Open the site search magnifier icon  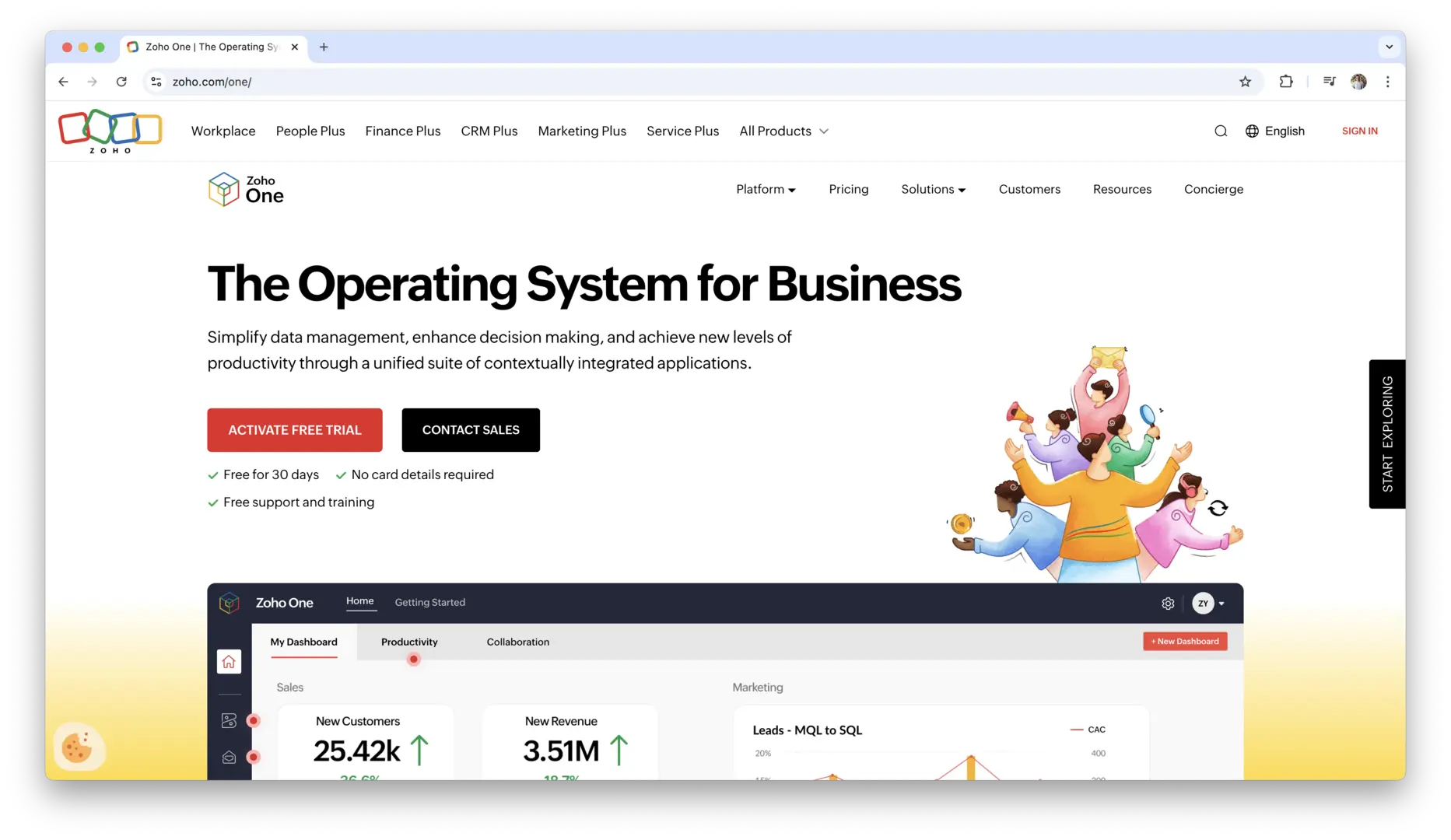point(1221,131)
